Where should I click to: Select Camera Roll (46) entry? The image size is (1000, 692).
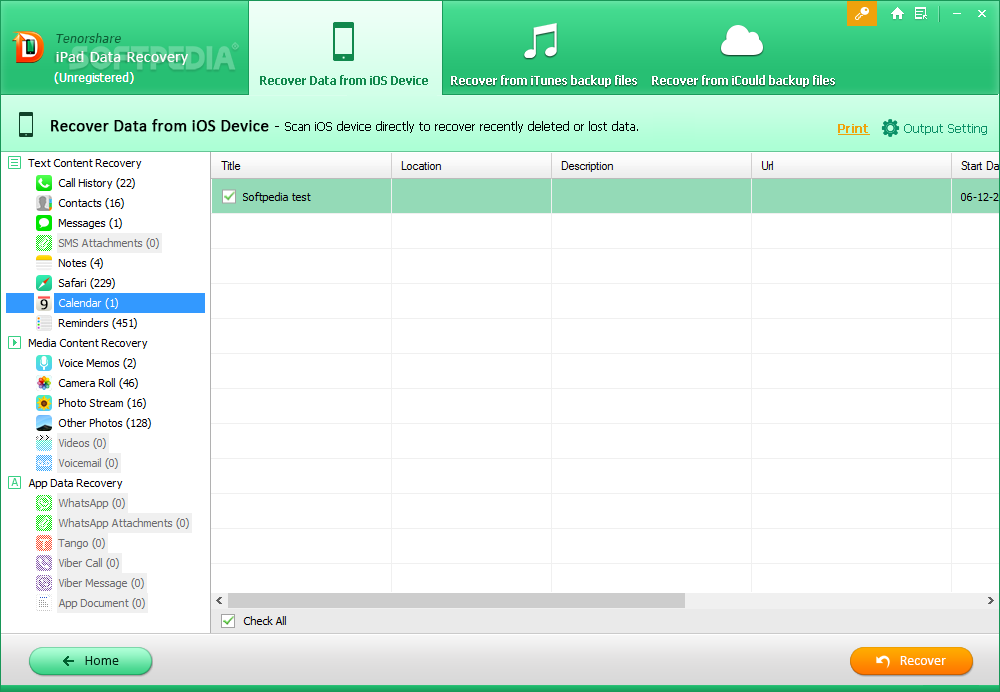point(98,383)
